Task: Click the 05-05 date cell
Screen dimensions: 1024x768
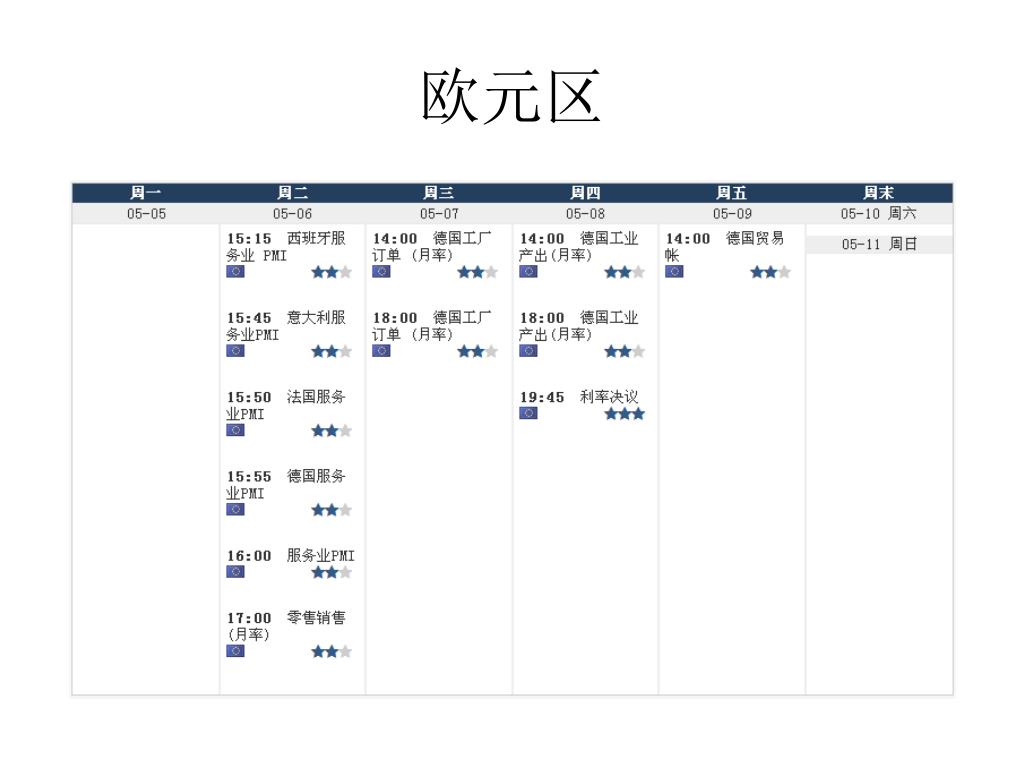Action: point(146,214)
